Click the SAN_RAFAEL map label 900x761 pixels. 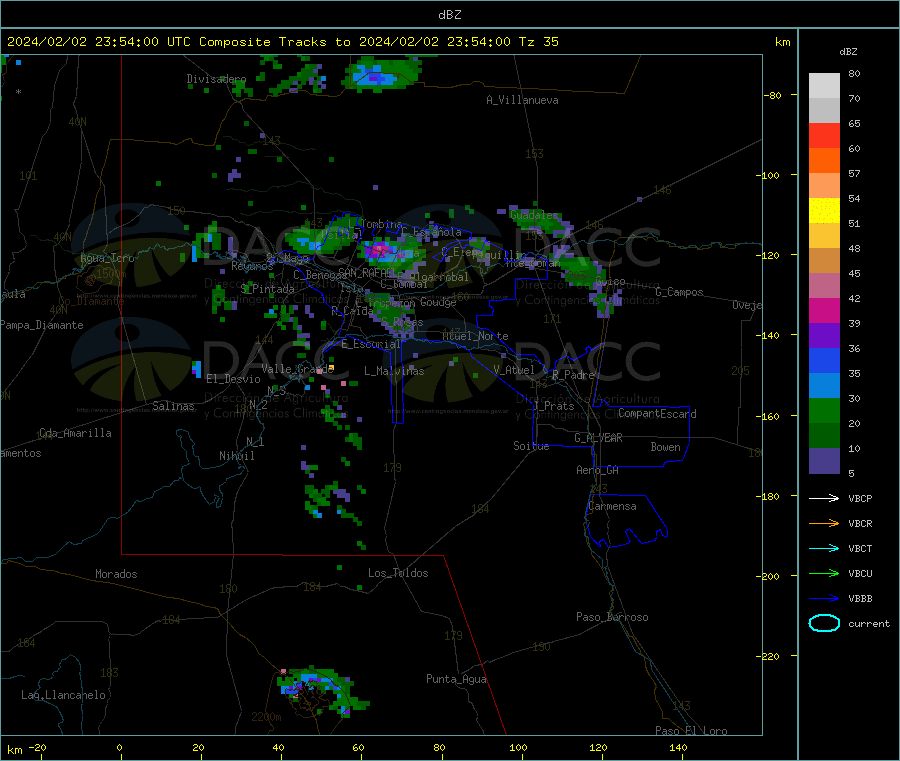click(x=367, y=272)
